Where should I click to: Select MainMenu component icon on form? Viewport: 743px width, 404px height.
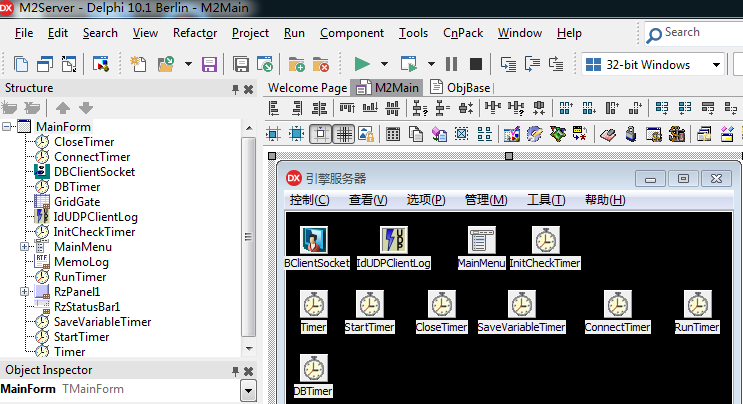(481, 240)
